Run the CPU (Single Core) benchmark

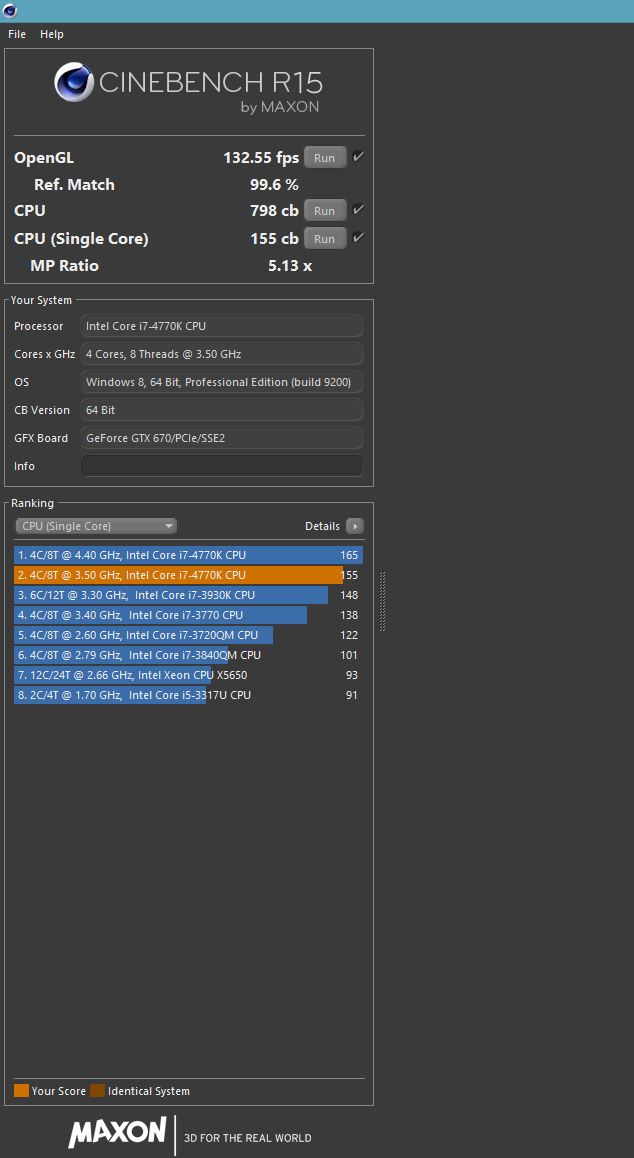325,239
